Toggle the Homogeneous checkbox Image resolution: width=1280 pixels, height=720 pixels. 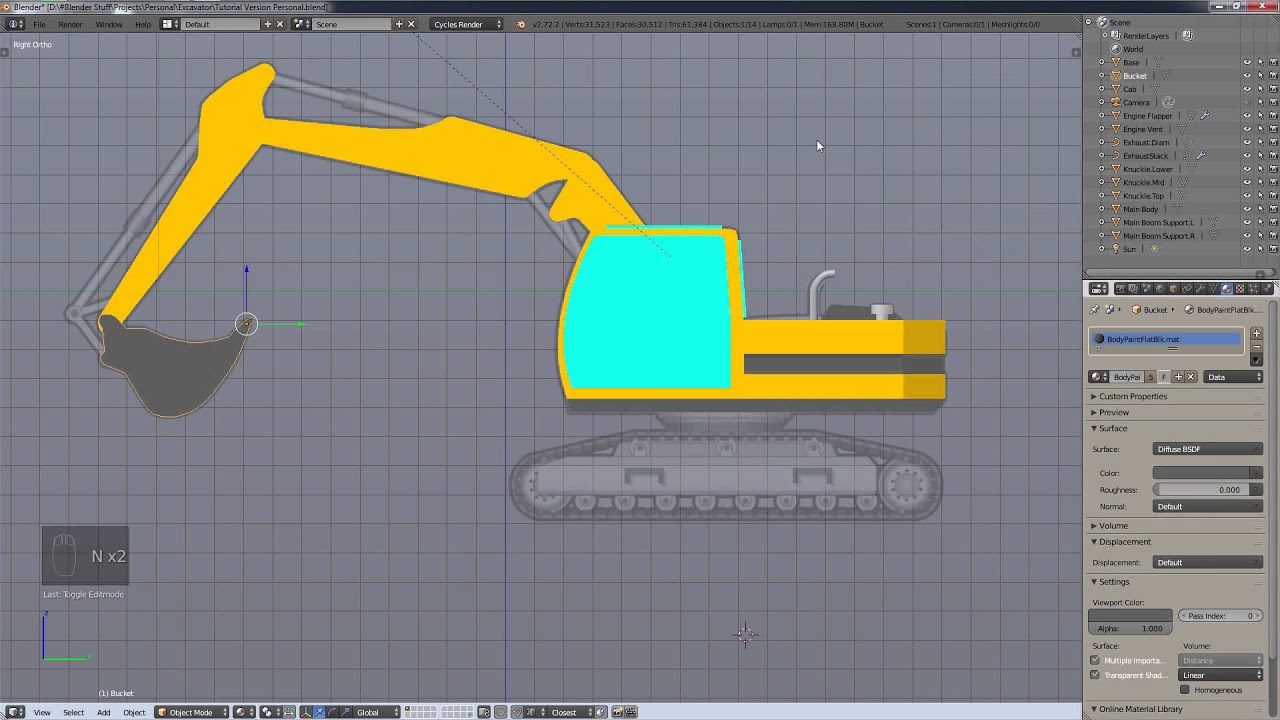[1185, 690]
